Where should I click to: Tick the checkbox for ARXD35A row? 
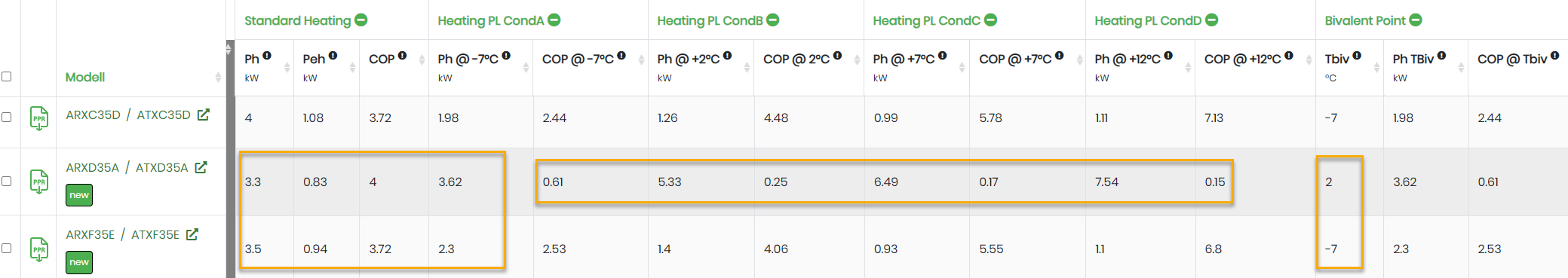[x=7, y=181]
